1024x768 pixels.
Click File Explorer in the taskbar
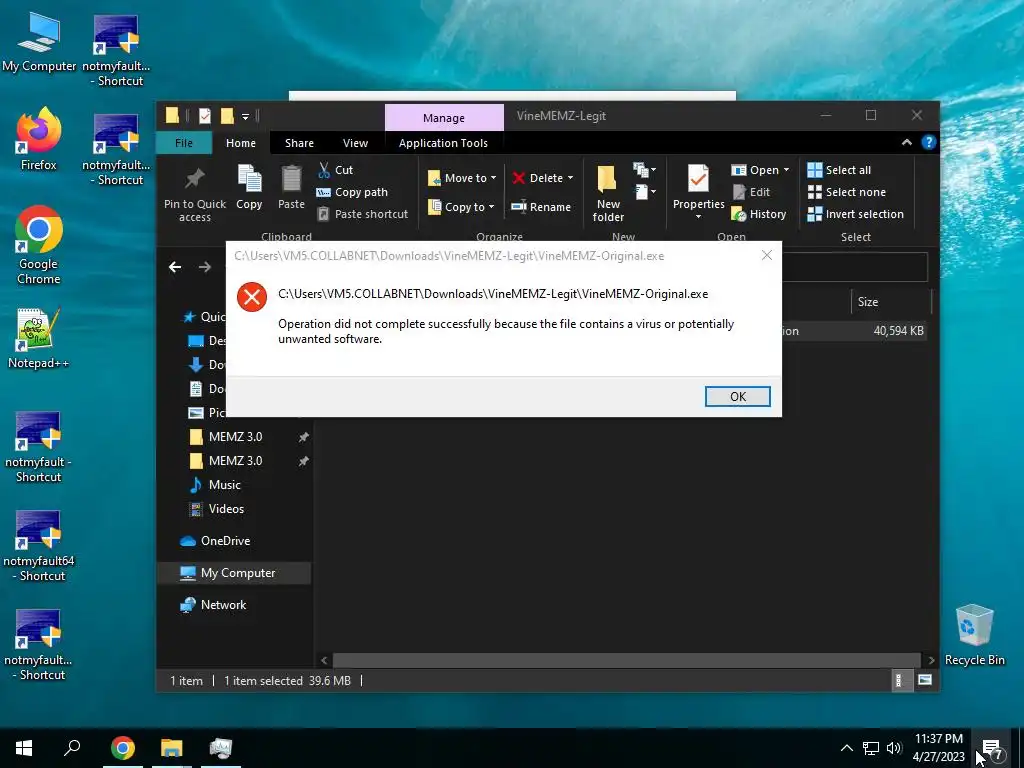point(172,748)
